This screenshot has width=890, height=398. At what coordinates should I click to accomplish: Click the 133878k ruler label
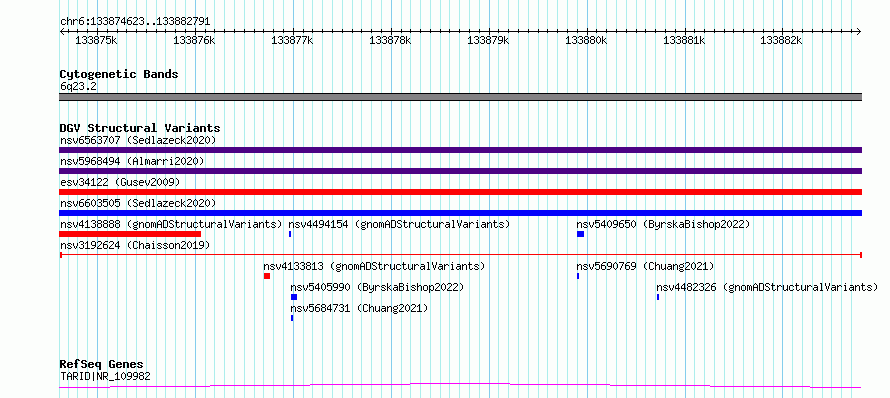pyautogui.click(x=390, y=40)
